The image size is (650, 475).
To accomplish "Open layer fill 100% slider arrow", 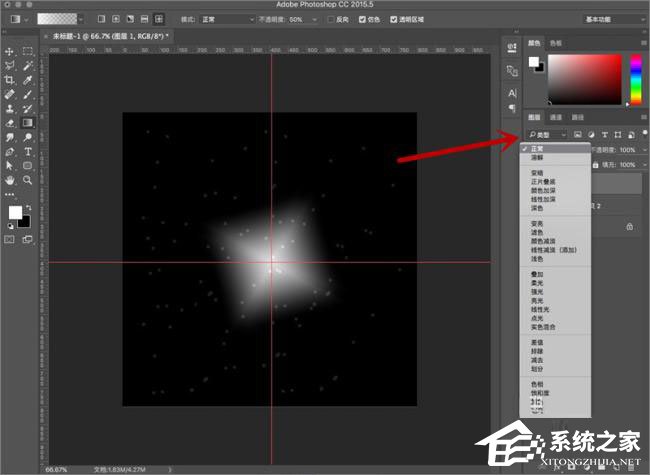I will pyautogui.click(x=644, y=165).
